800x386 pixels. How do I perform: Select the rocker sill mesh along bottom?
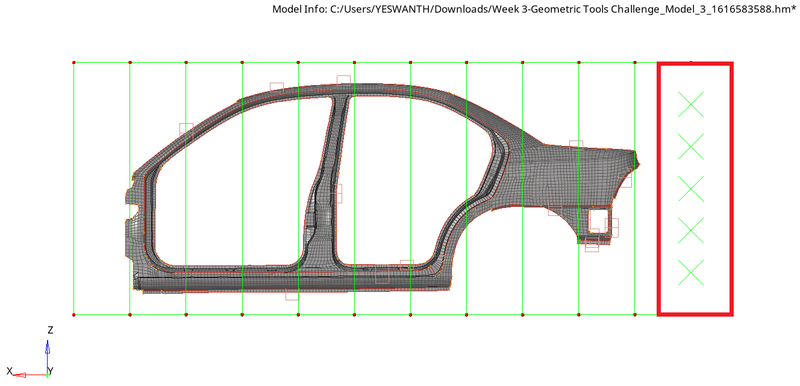pos(292,282)
